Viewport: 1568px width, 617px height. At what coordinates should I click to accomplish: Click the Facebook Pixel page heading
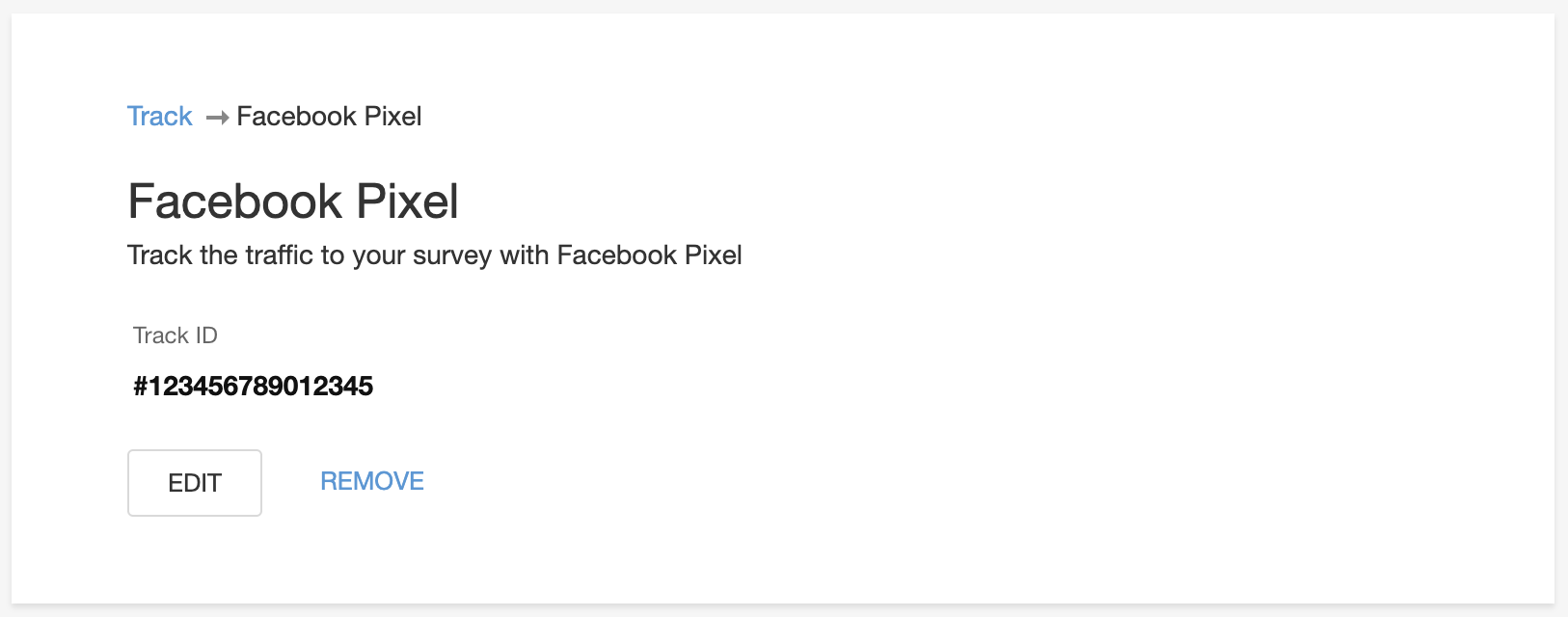click(293, 201)
